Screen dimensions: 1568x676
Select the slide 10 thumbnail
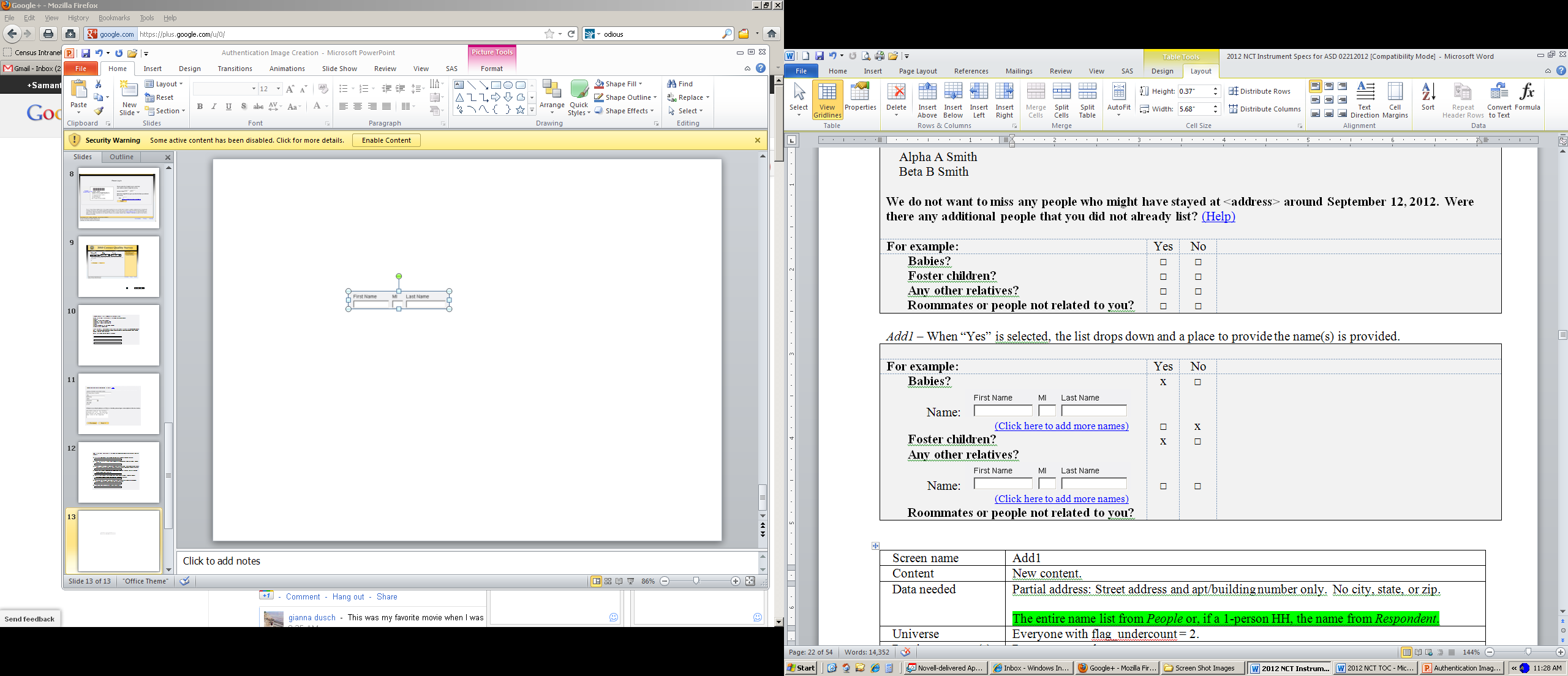[119, 335]
